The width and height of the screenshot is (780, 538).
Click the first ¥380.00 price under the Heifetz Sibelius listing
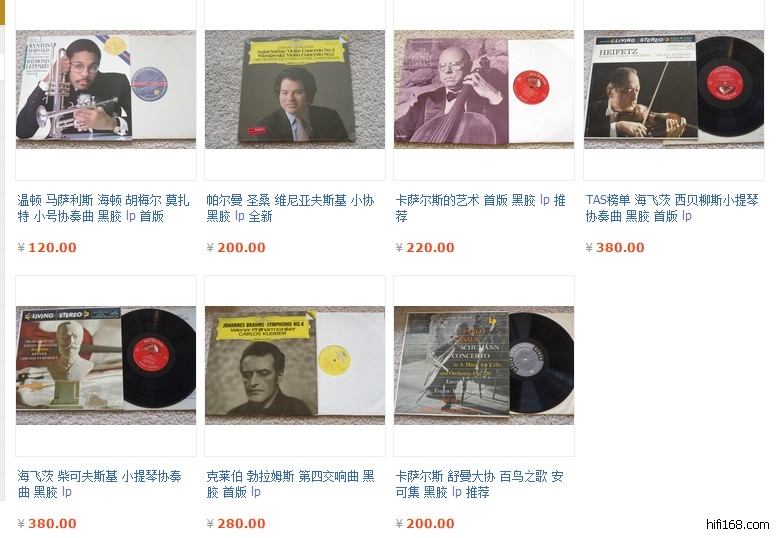click(x=615, y=248)
